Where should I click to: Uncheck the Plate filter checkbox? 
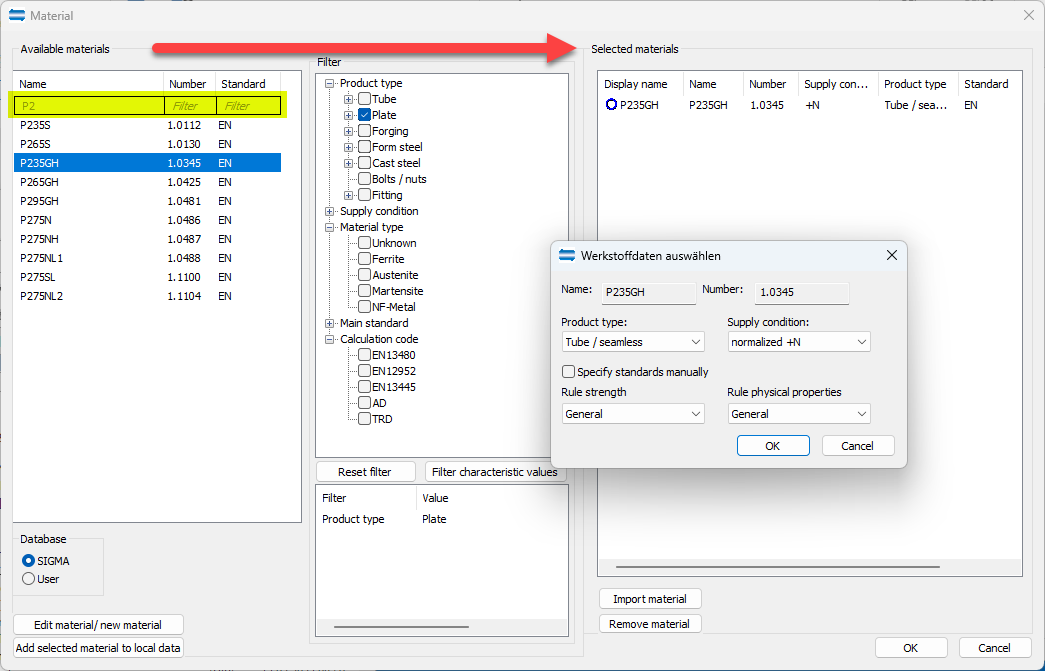click(x=364, y=115)
